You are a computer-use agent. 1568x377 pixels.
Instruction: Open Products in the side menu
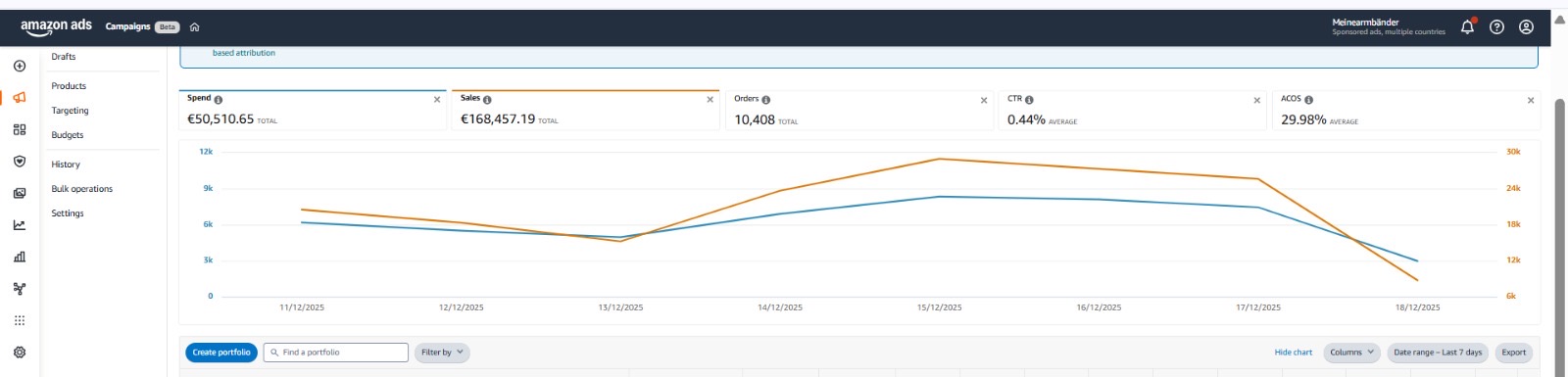(69, 86)
